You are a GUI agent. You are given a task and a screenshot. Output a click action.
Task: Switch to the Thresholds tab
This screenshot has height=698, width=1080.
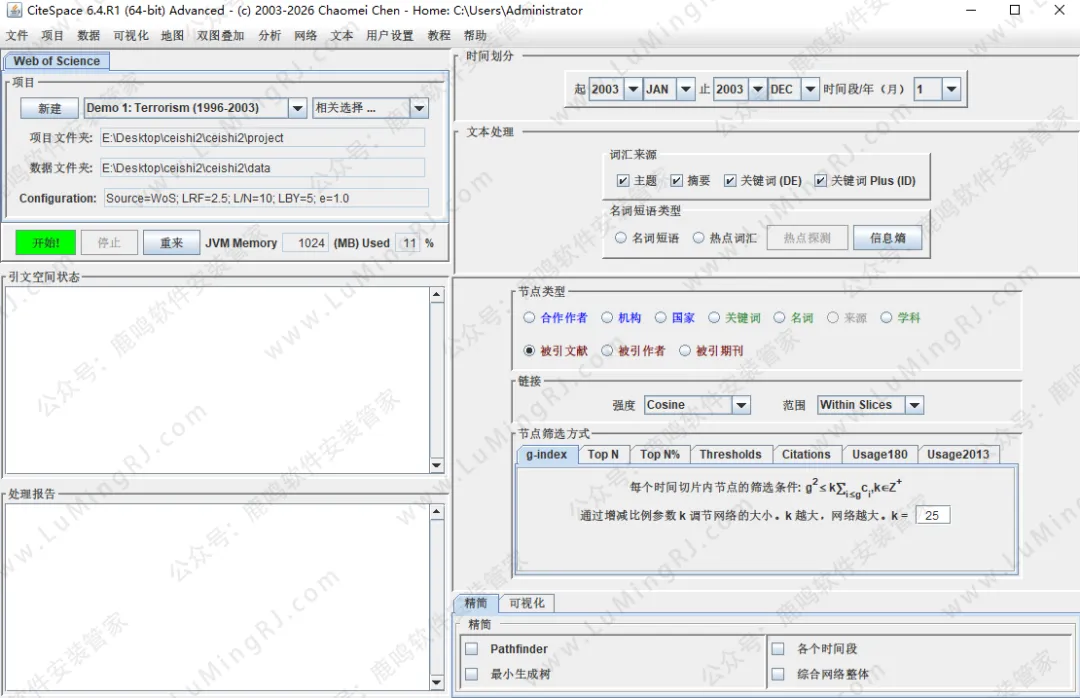pos(731,454)
